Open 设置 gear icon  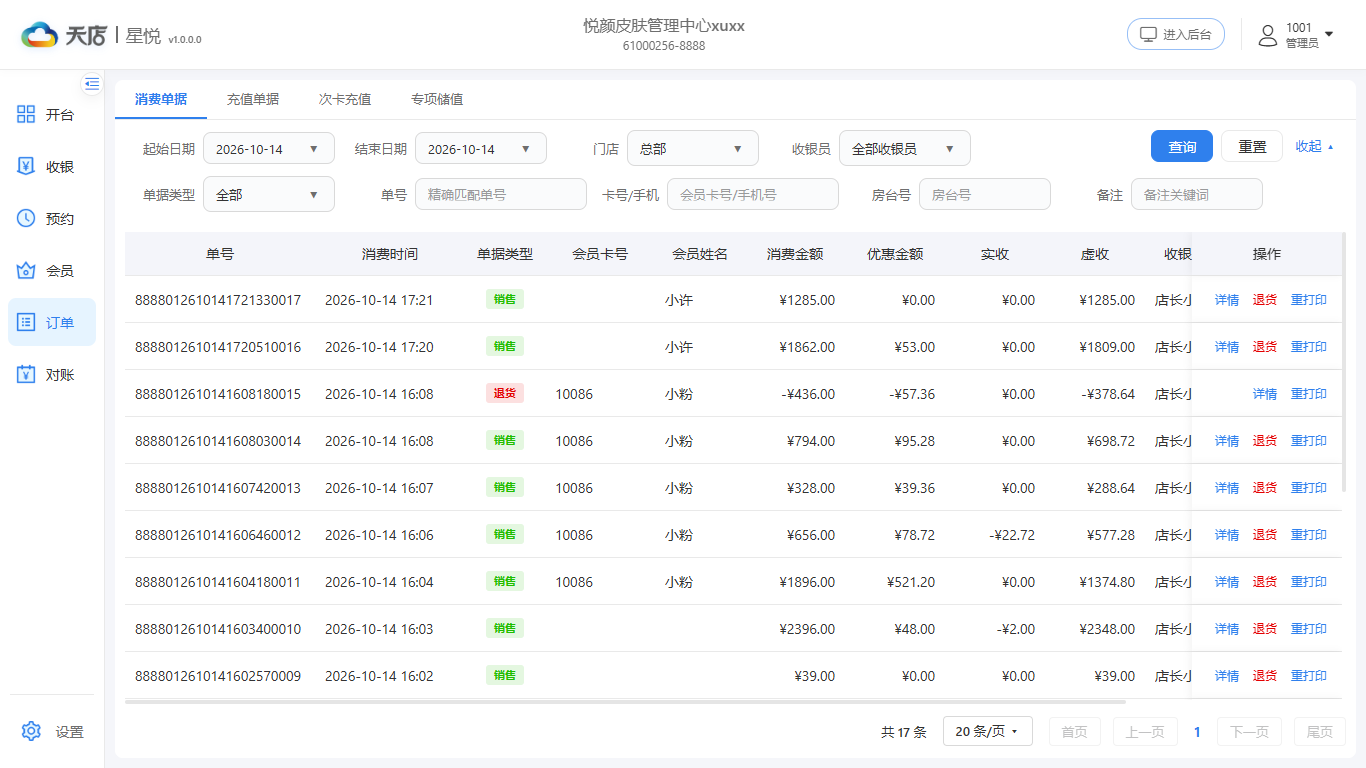pos(31,732)
